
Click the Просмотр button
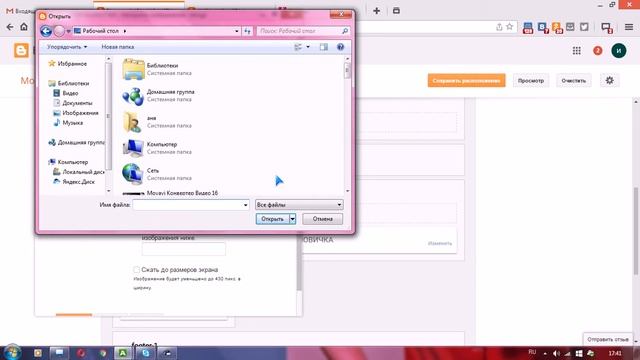[x=531, y=80]
